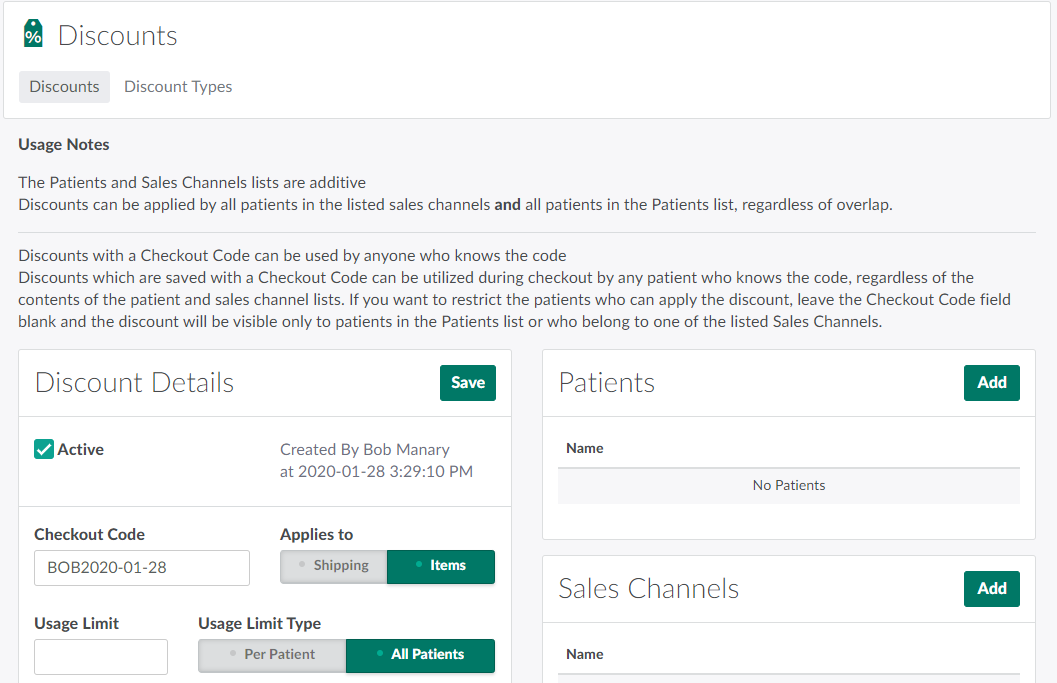
Task: Click Name column header in Patients table
Action: pyautogui.click(x=585, y=449)
